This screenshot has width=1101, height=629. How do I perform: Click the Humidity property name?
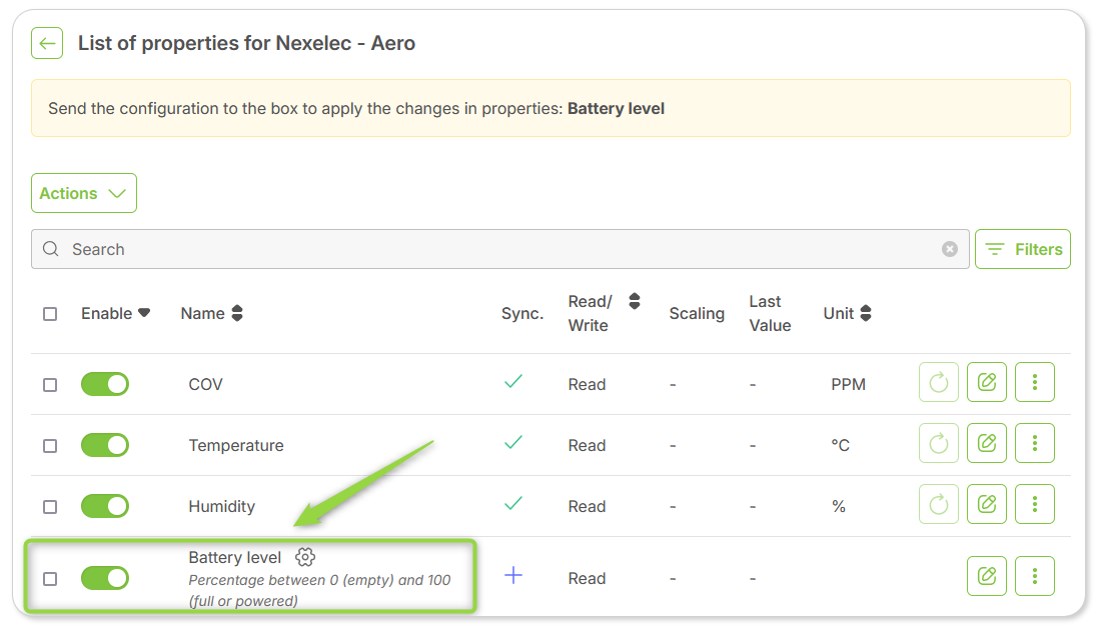[x=222, y=507]
